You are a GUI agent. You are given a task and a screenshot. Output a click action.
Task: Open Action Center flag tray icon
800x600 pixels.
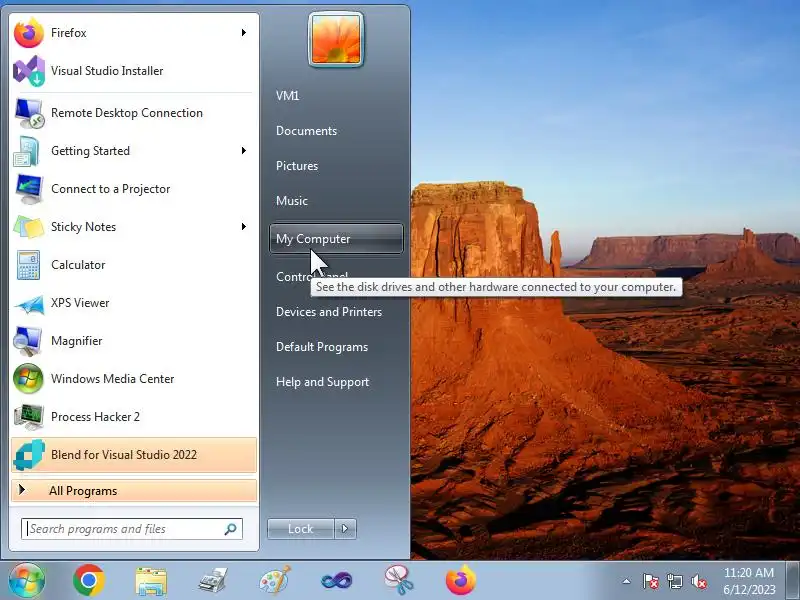tap(651, 581)
